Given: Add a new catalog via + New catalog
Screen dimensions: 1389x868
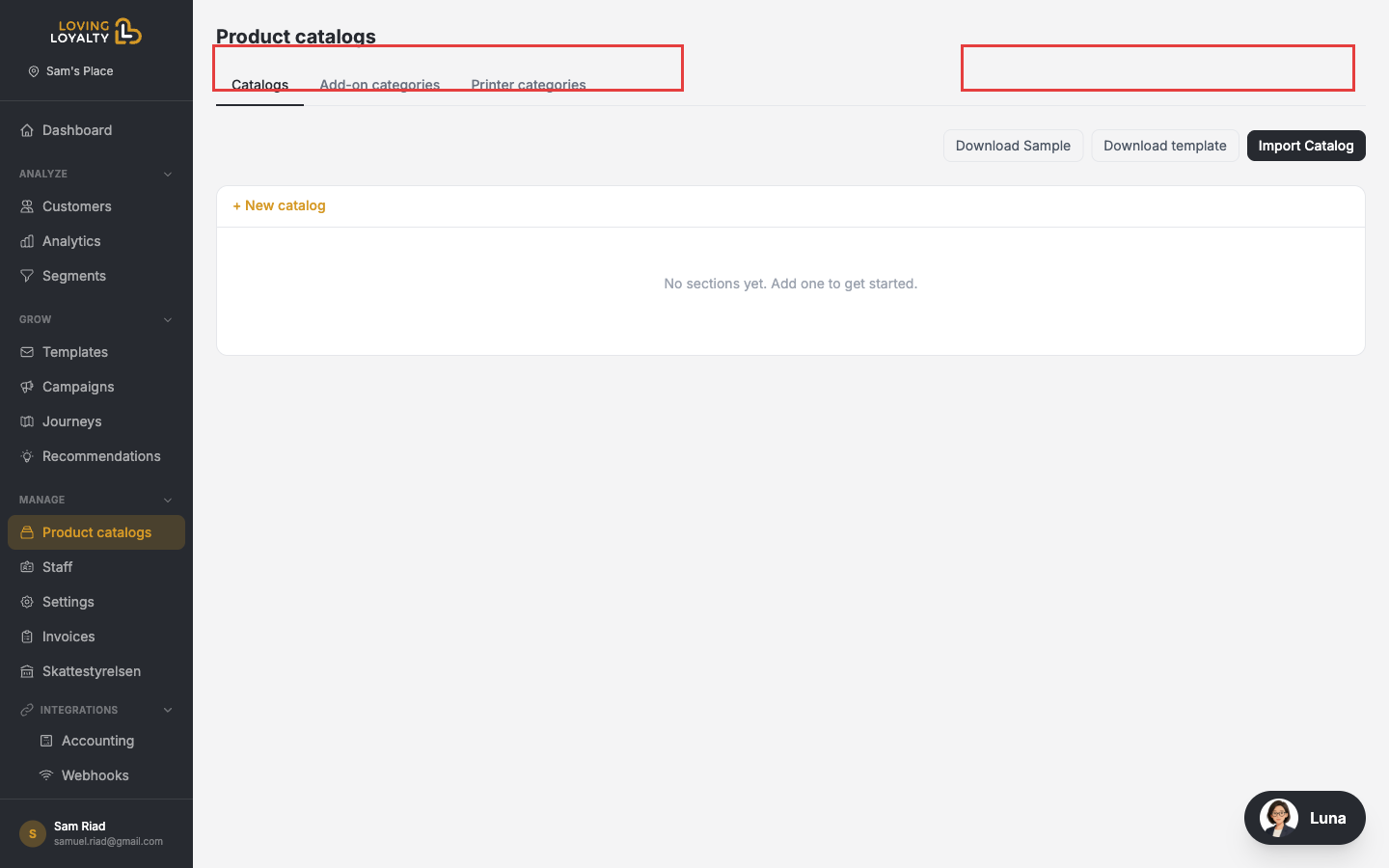Looking at the screenshot, I should pyautogui.click(x=279, y=205).
